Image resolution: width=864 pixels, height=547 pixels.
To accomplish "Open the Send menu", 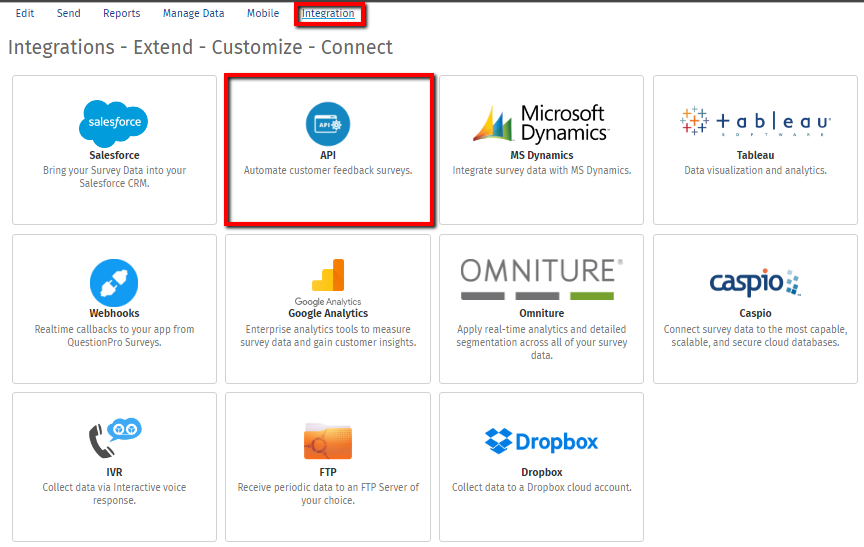I will click(x=68, y=13).
